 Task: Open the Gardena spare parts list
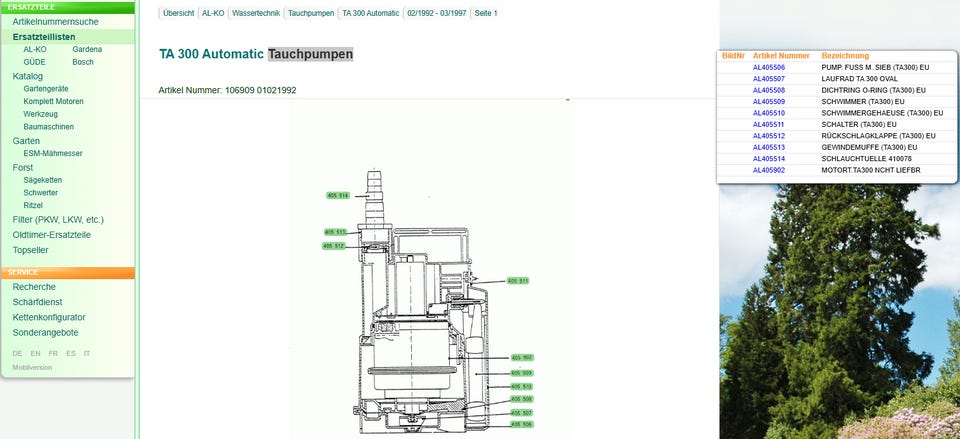pos(87,49)
